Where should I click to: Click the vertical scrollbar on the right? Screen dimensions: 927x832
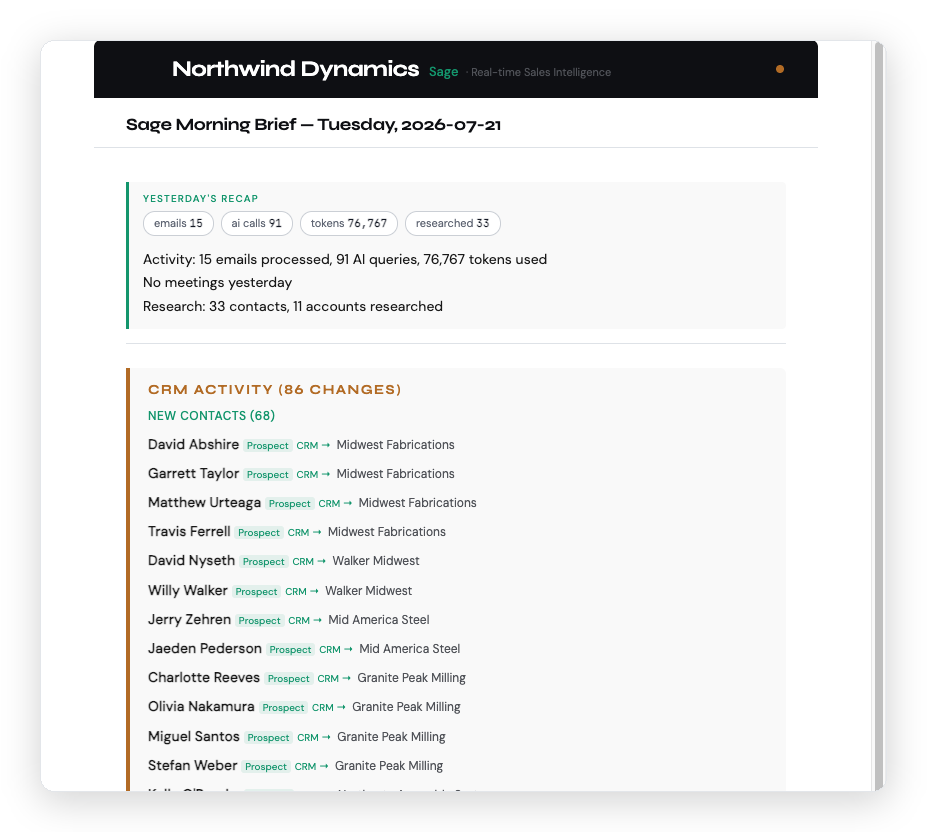[x=879, y=416]
